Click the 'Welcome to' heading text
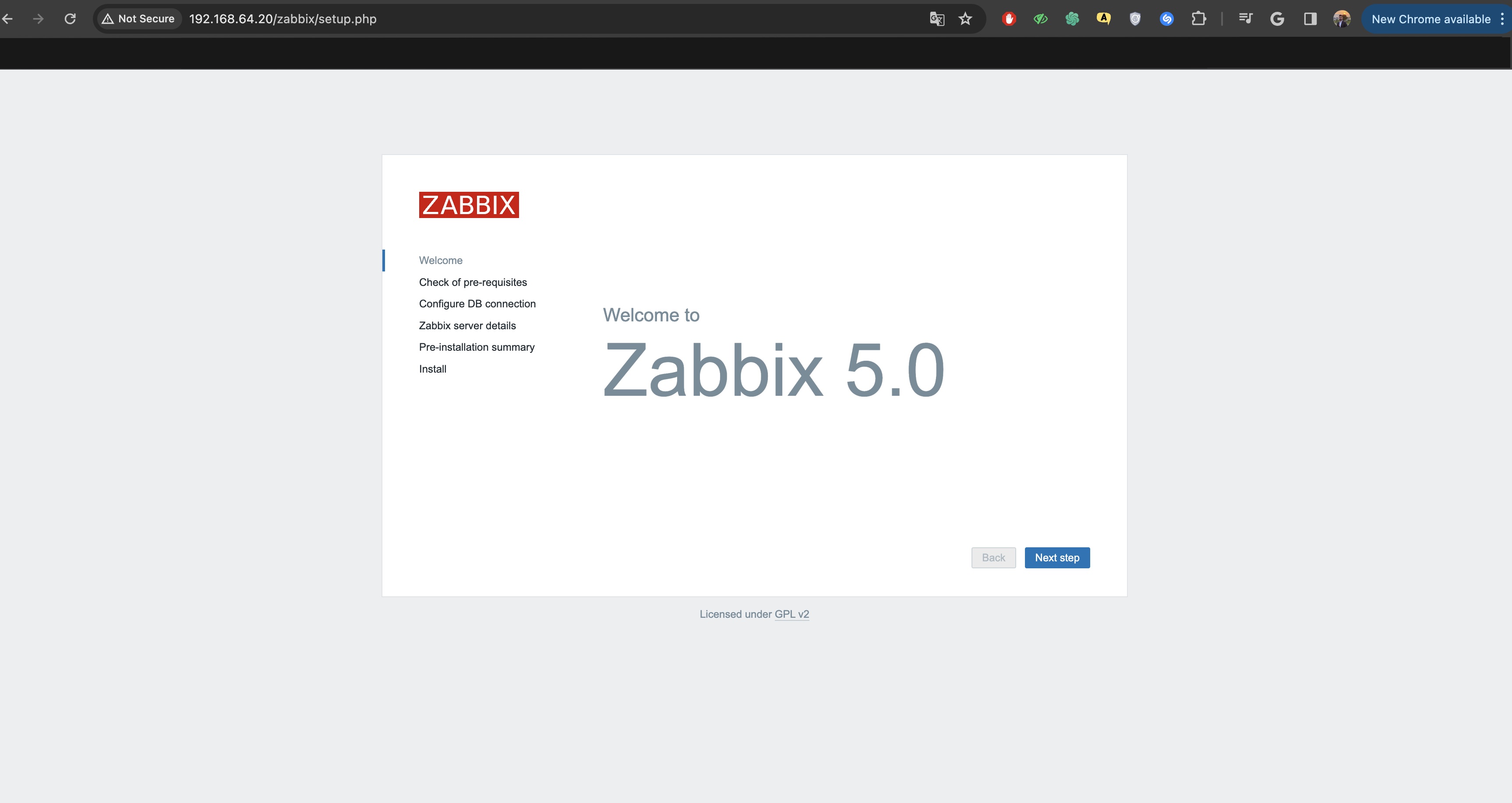1512x803 pixels. [x=651, y=315]
